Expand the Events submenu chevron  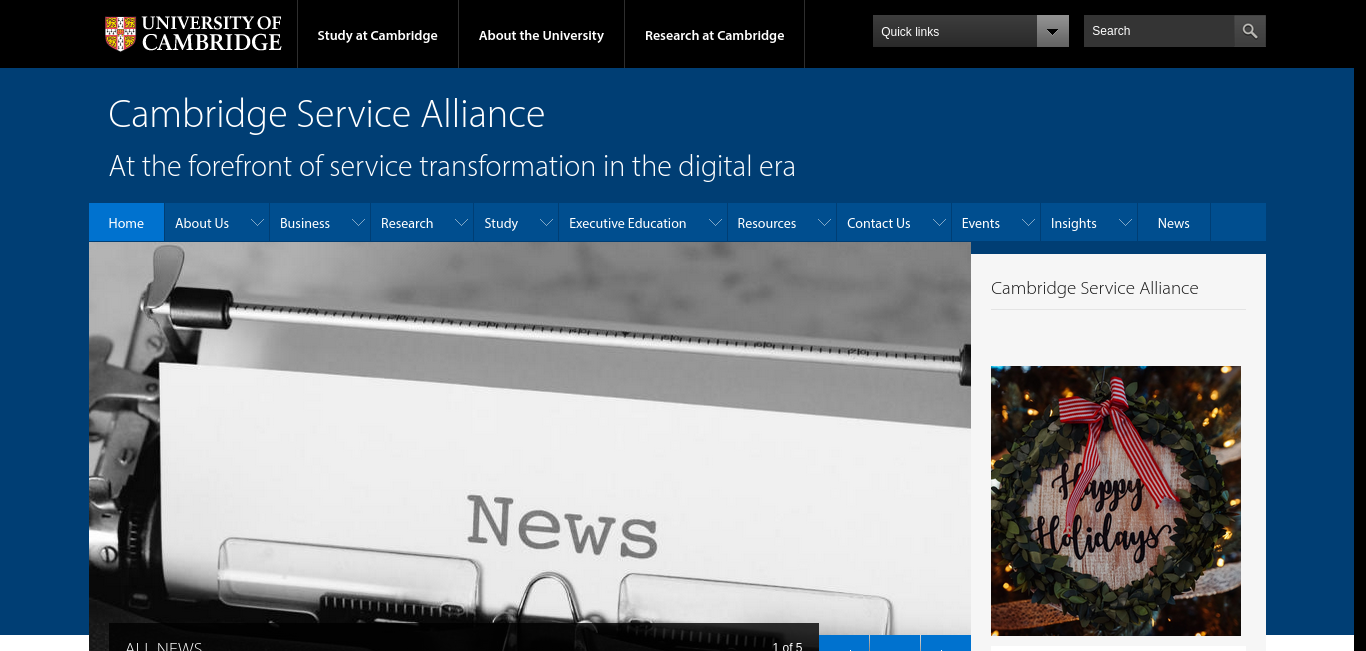click(x=1027, y=223)
